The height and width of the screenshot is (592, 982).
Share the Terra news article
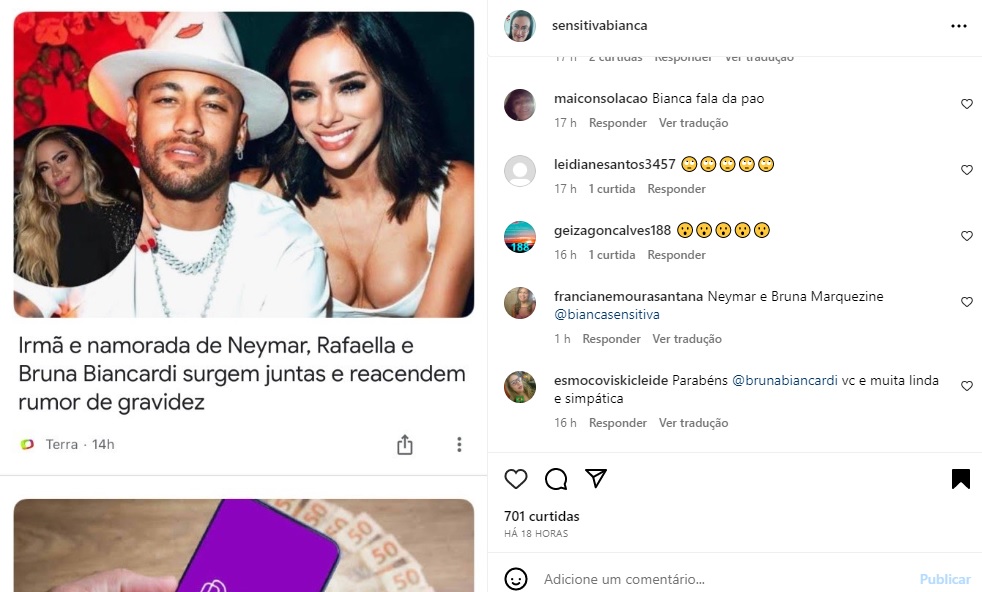point(405,445)
